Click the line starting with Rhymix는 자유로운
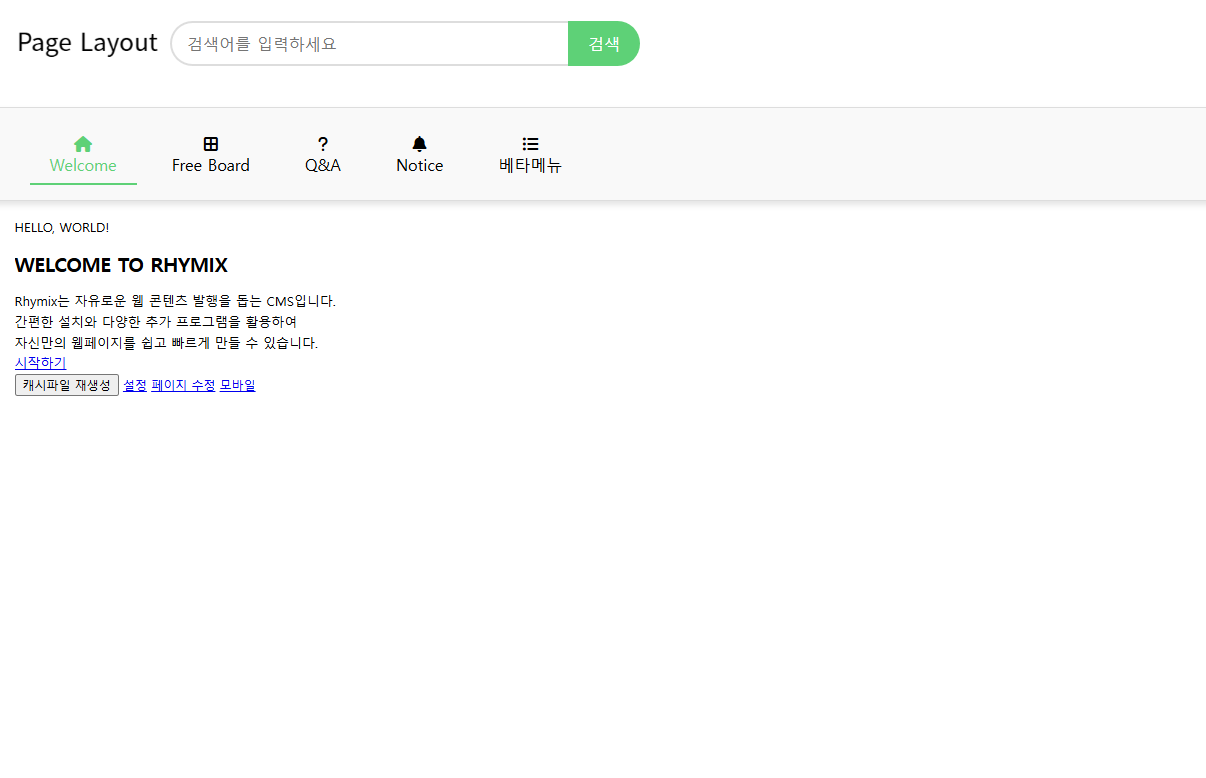 (175, 301)
